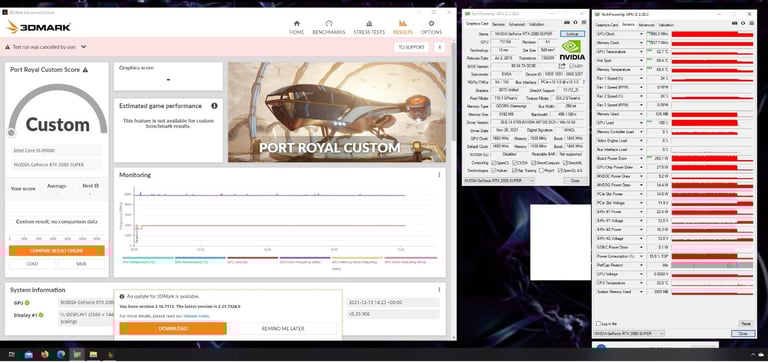Screen dimensions: 768x363
Task: Open Firefox from the Windows taskbar
Action: click(45, 354)
